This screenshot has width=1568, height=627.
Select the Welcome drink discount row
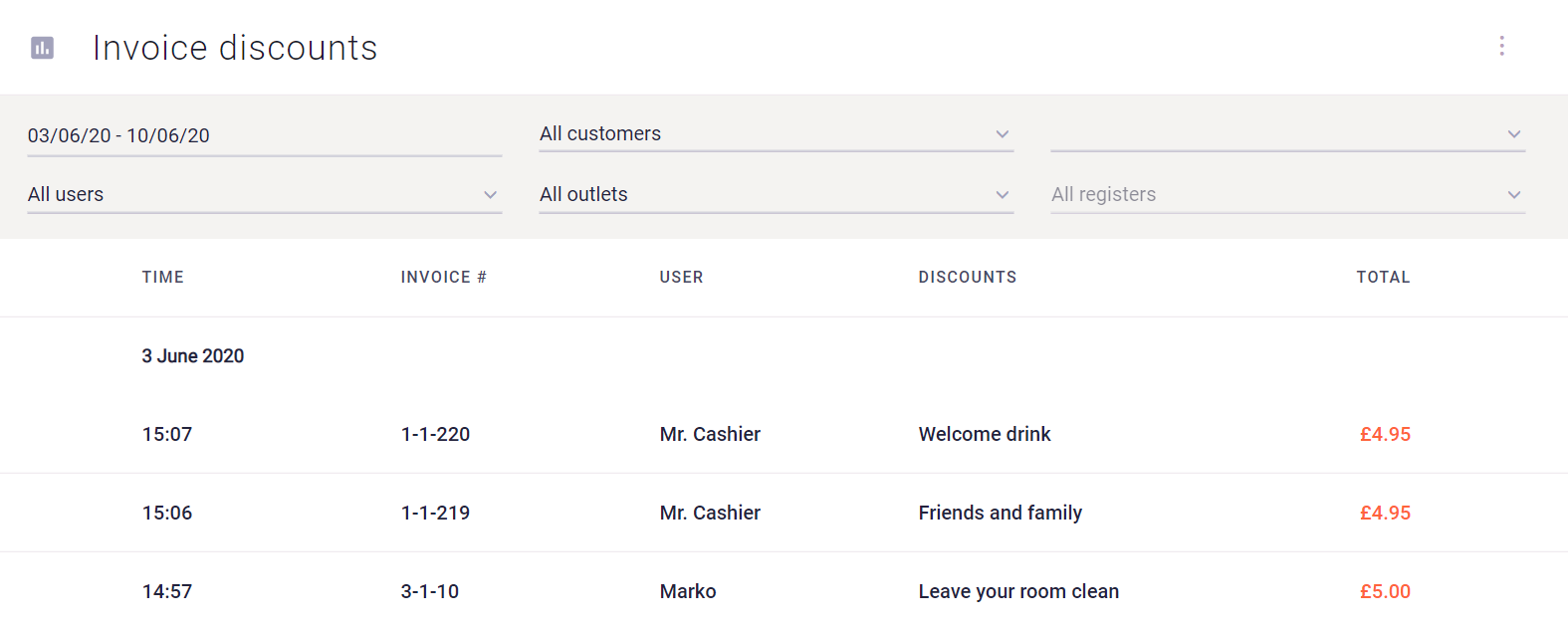pos(984,434)
